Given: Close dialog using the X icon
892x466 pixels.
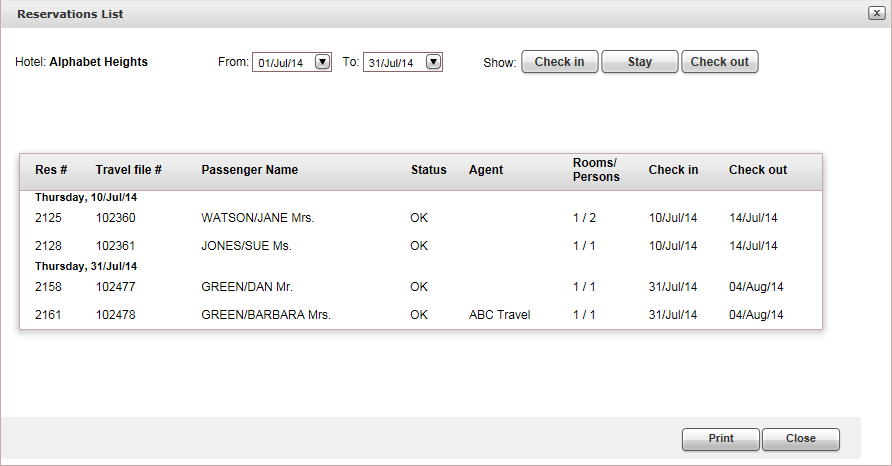Looking at the screenshot, I should (x=875, y=14).
